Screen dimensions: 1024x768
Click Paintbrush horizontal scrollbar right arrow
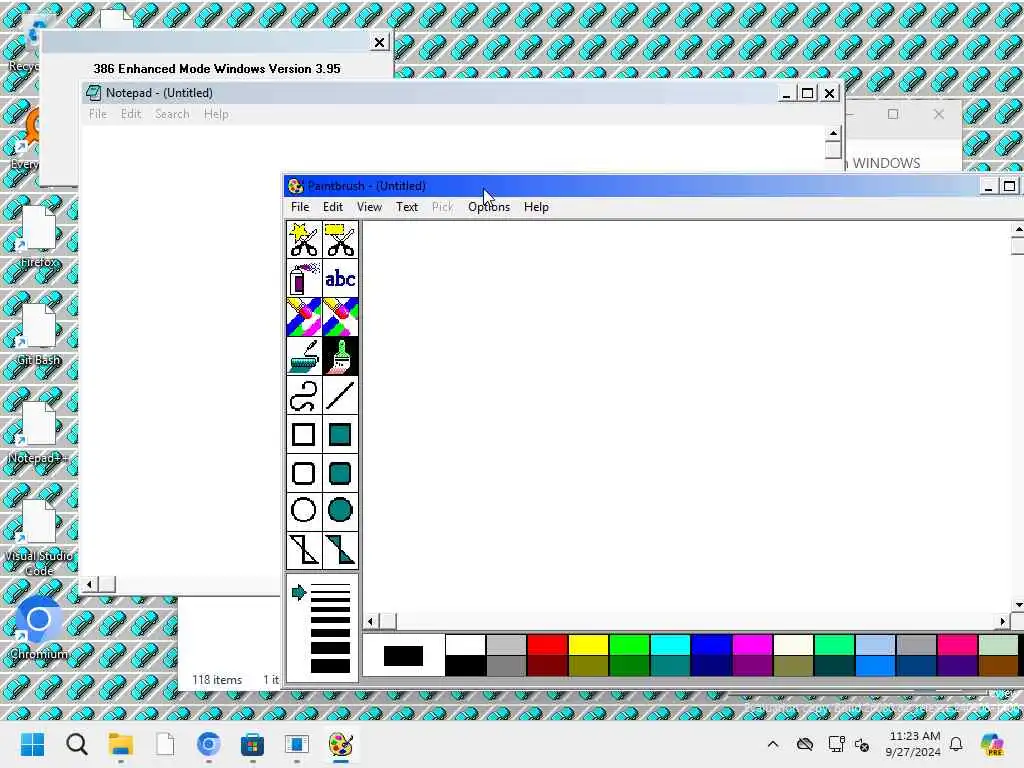click(x=1002, y=621)
